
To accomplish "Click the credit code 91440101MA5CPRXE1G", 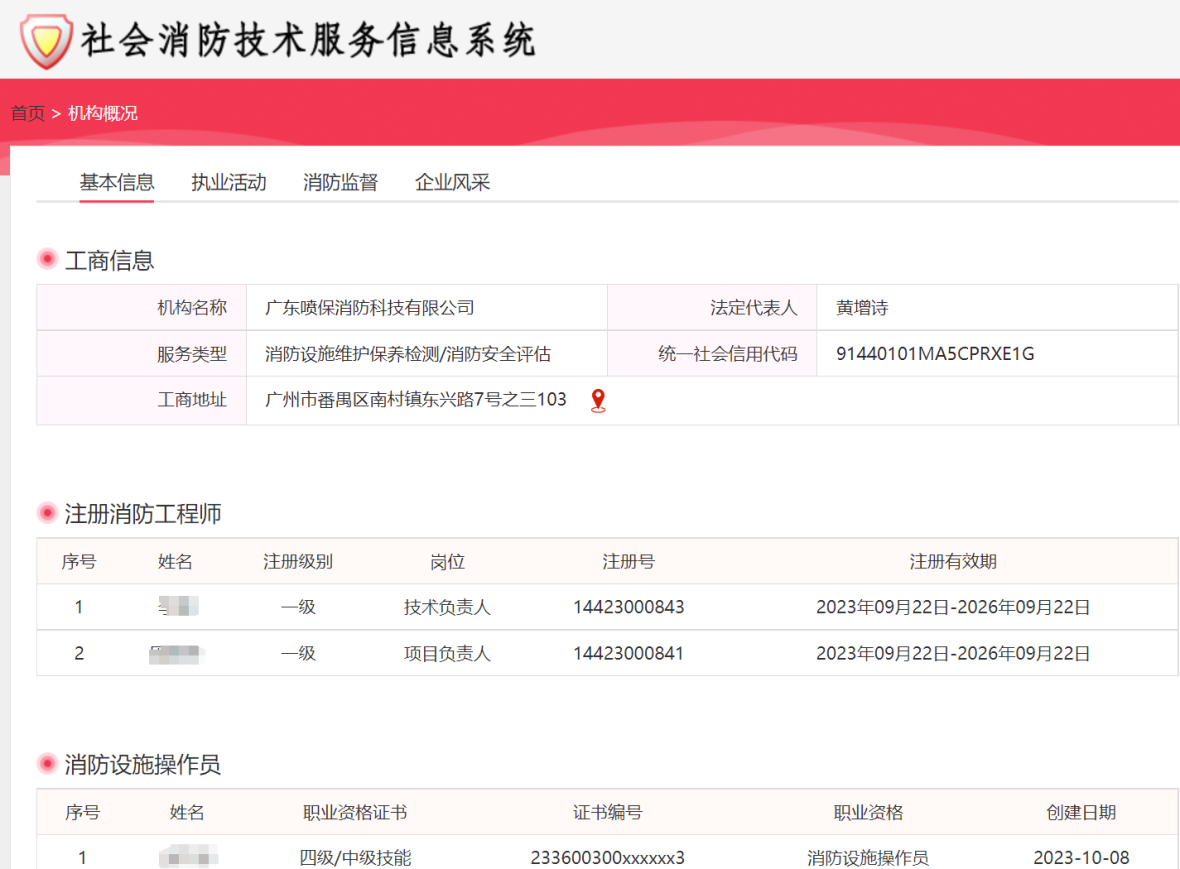I will point(935,354).
